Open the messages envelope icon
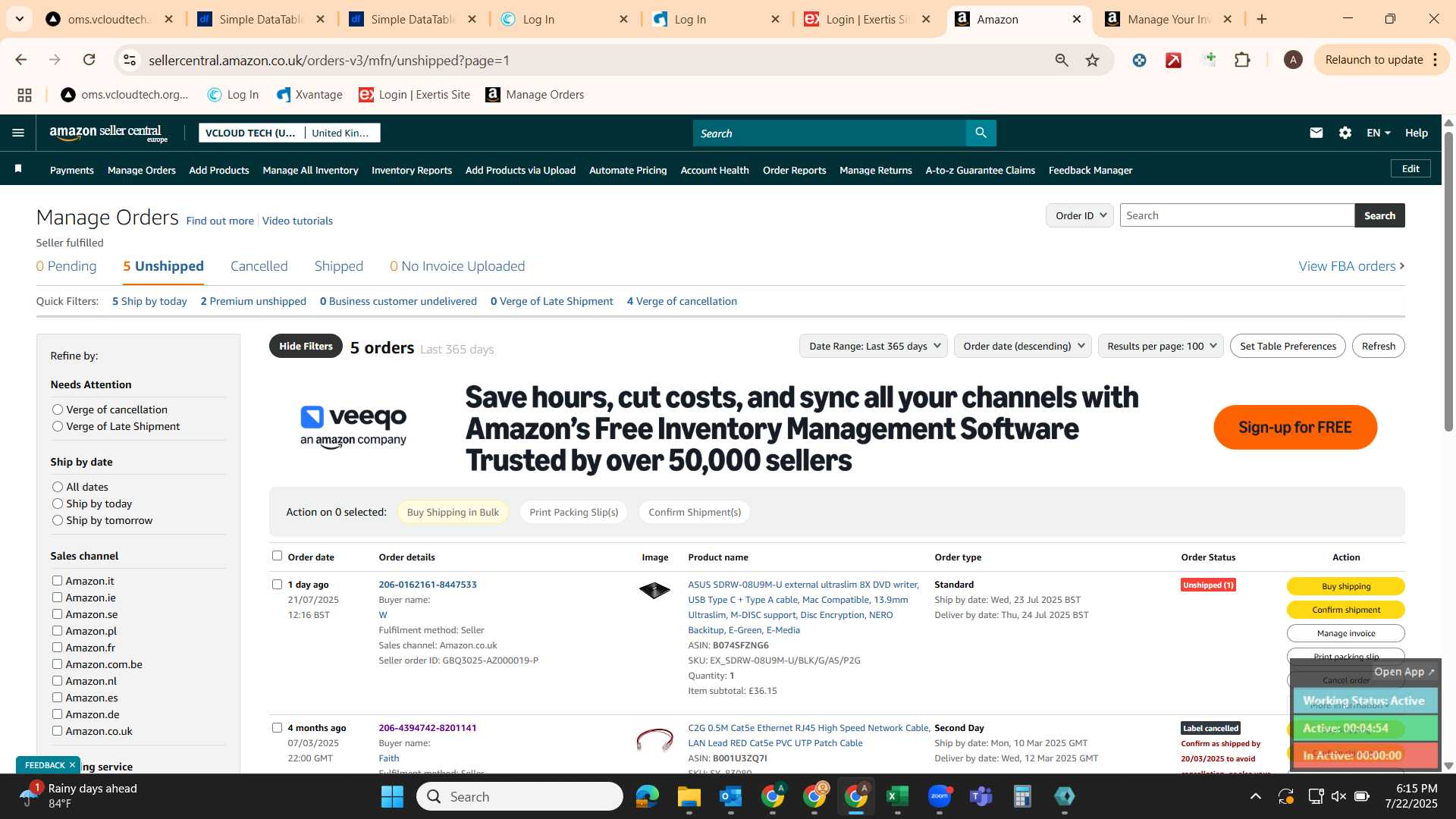The height and width of the screenshot is (819, 1456). (1316, 133)
